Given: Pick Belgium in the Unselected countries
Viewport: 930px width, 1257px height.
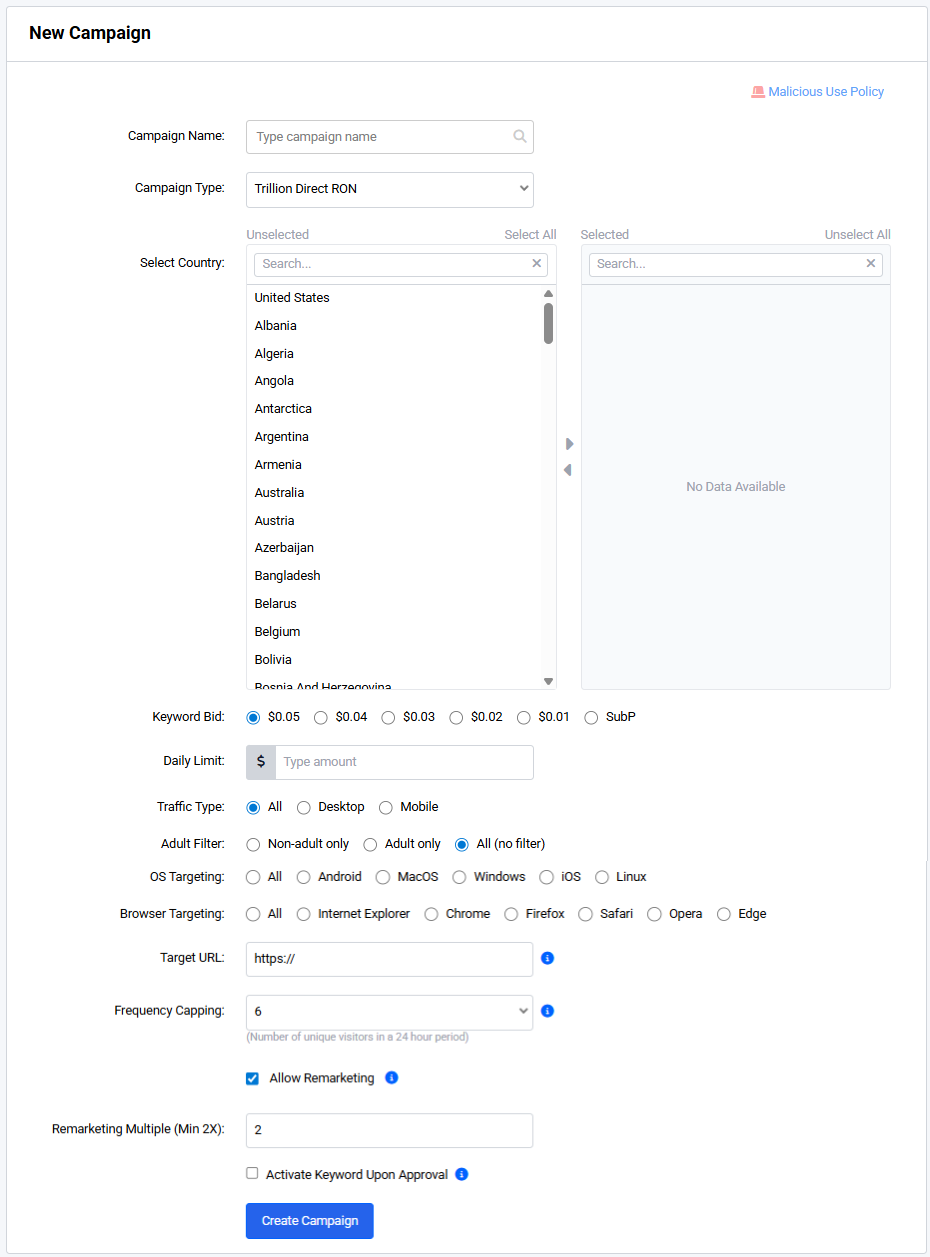Looking at the screenshot, I should click(x=278, y=632).
